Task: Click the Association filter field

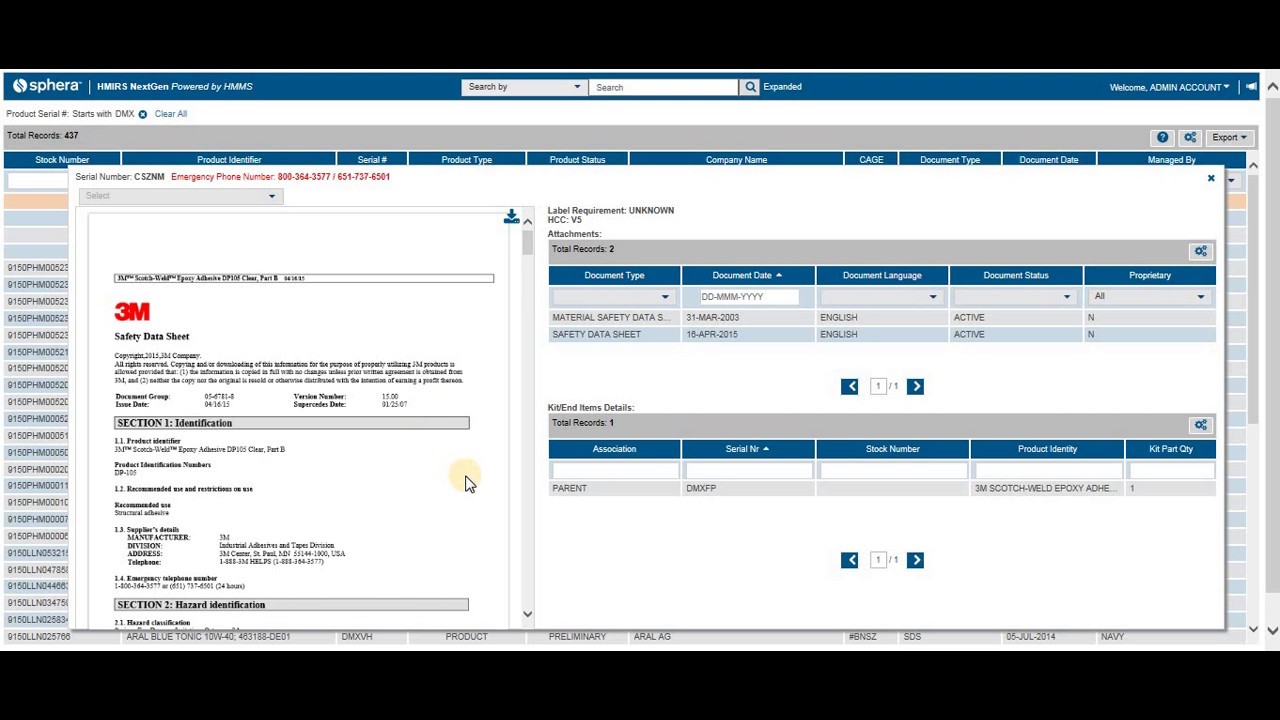Action: 614,470
